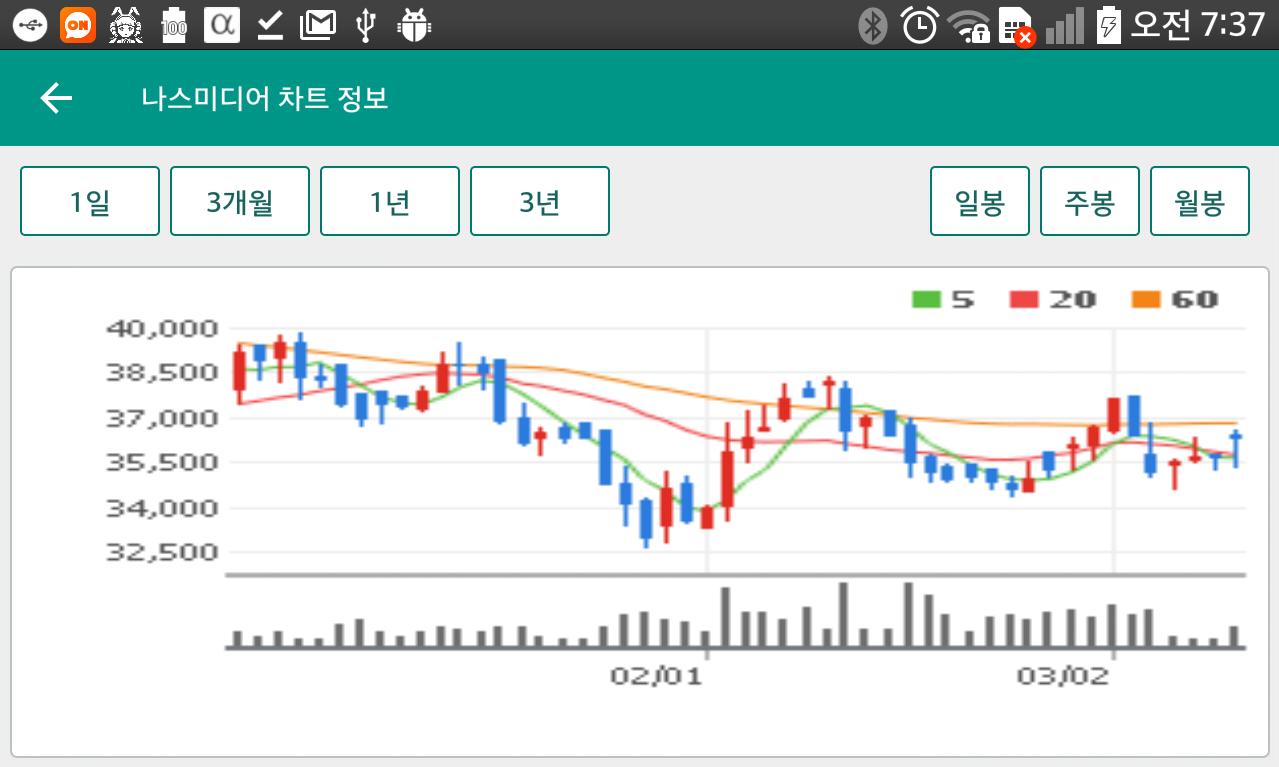Screen dimensions: 1279x767
Task: Tap the charging battery status icon
Action: pos(1108,25)
